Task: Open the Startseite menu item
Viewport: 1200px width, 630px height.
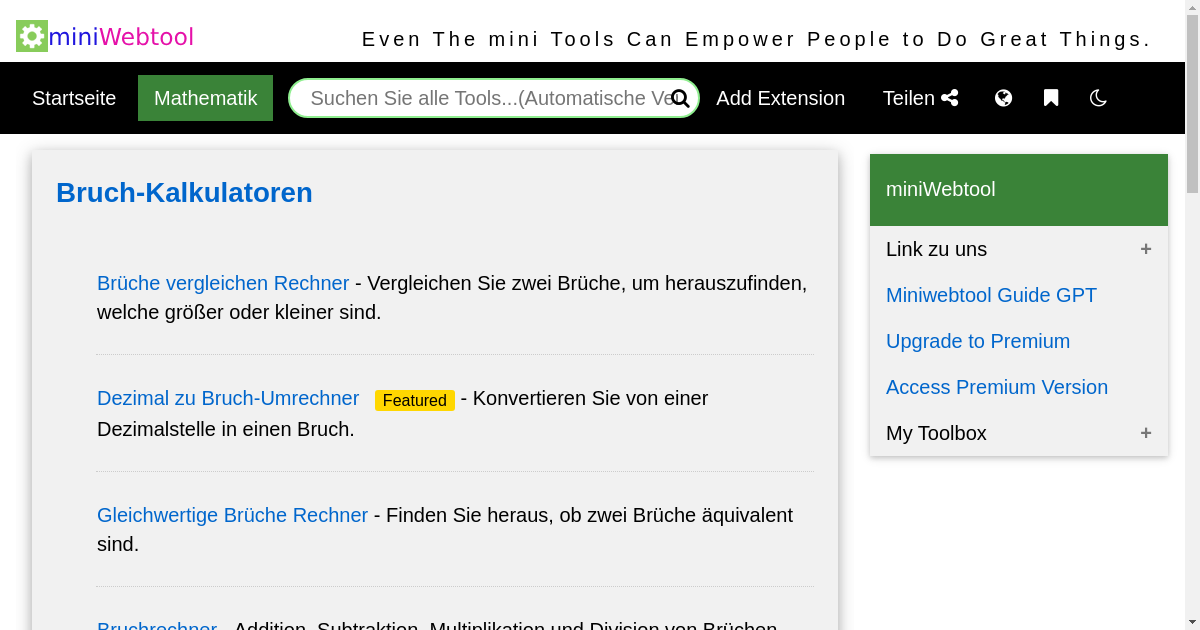Action: click(74, 98)
